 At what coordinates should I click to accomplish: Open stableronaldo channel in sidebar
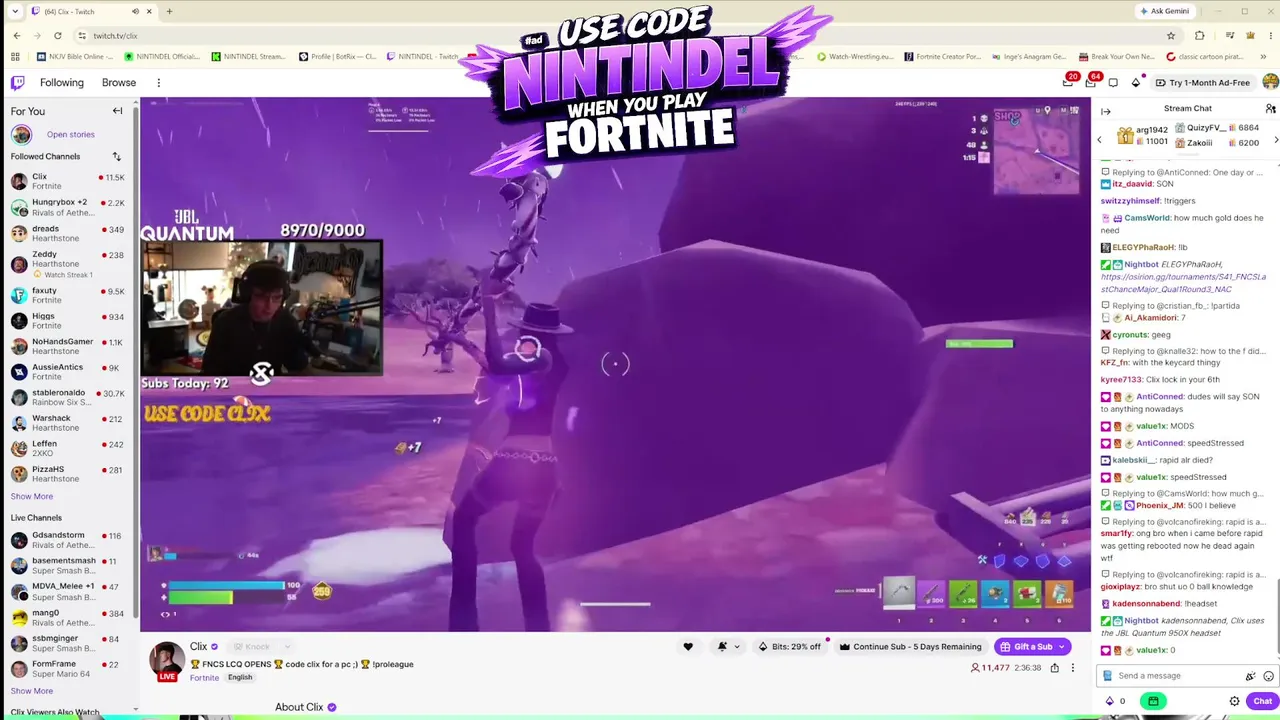click(x=68, y=398)
